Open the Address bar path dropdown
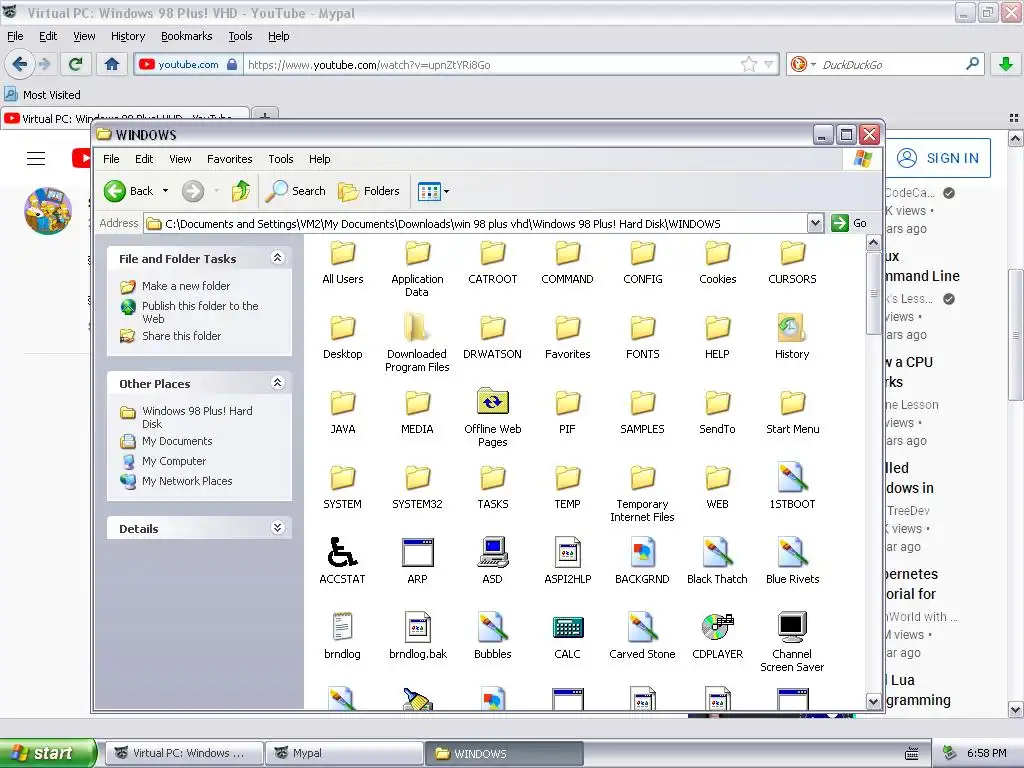 (x=814, y=223)
